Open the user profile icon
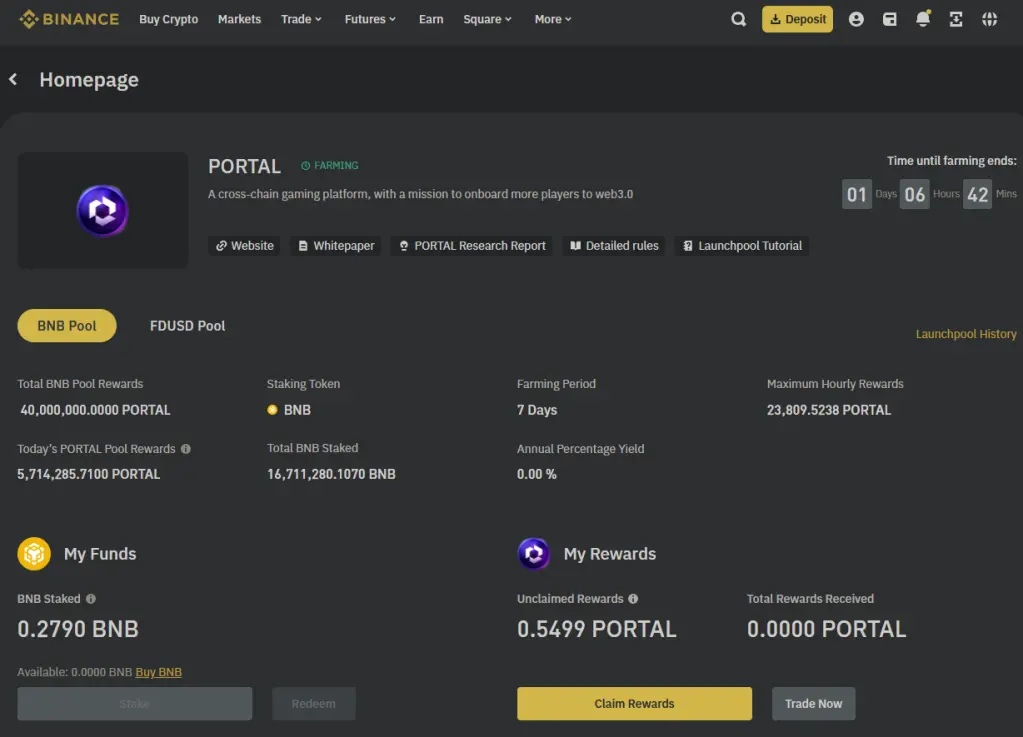 point(856,20)
